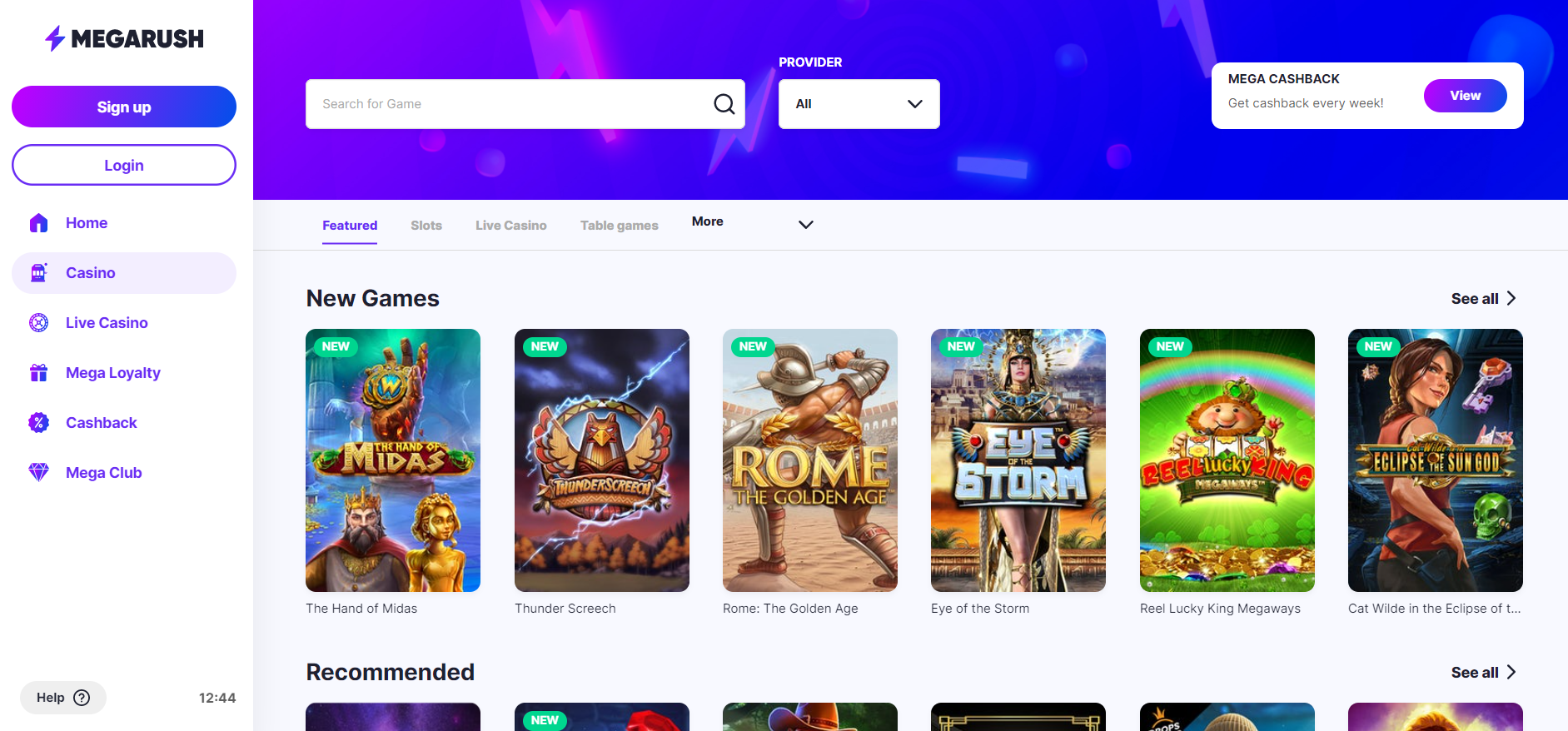Expand the More categories chevron
This screenshot has width=1568, height=731.
(806, 225)
